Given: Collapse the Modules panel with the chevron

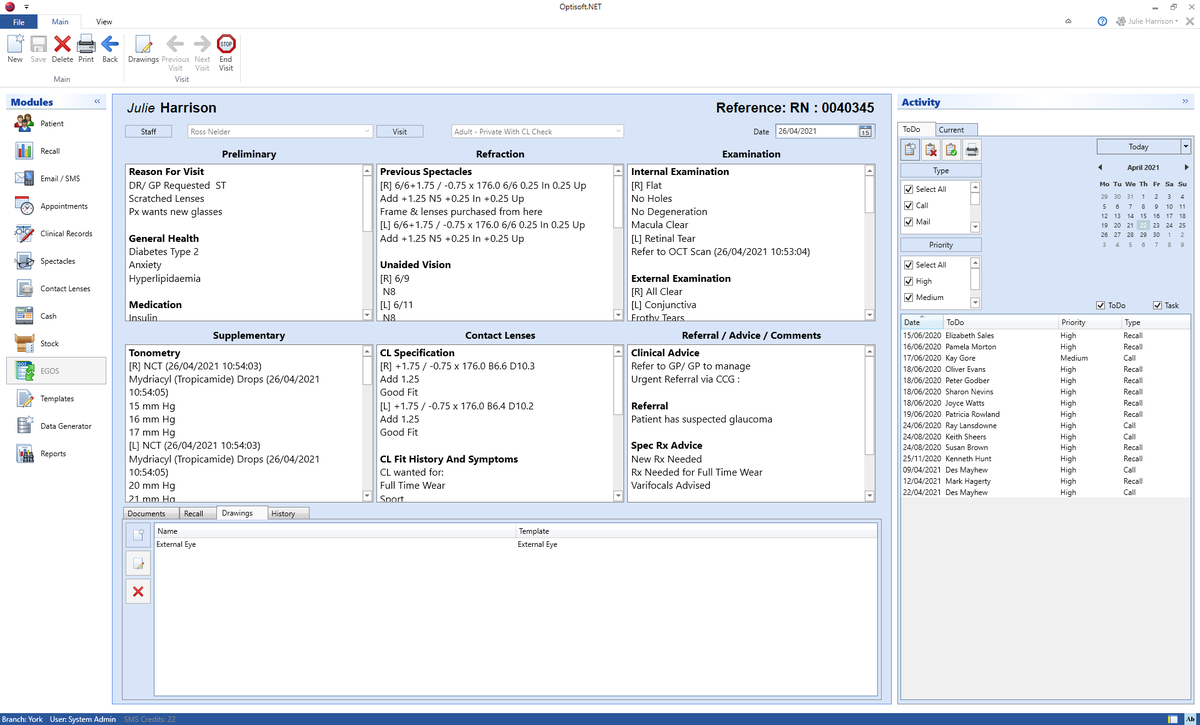Looking at the screenshot, I should pyautogui.click(x=96, y=100).
